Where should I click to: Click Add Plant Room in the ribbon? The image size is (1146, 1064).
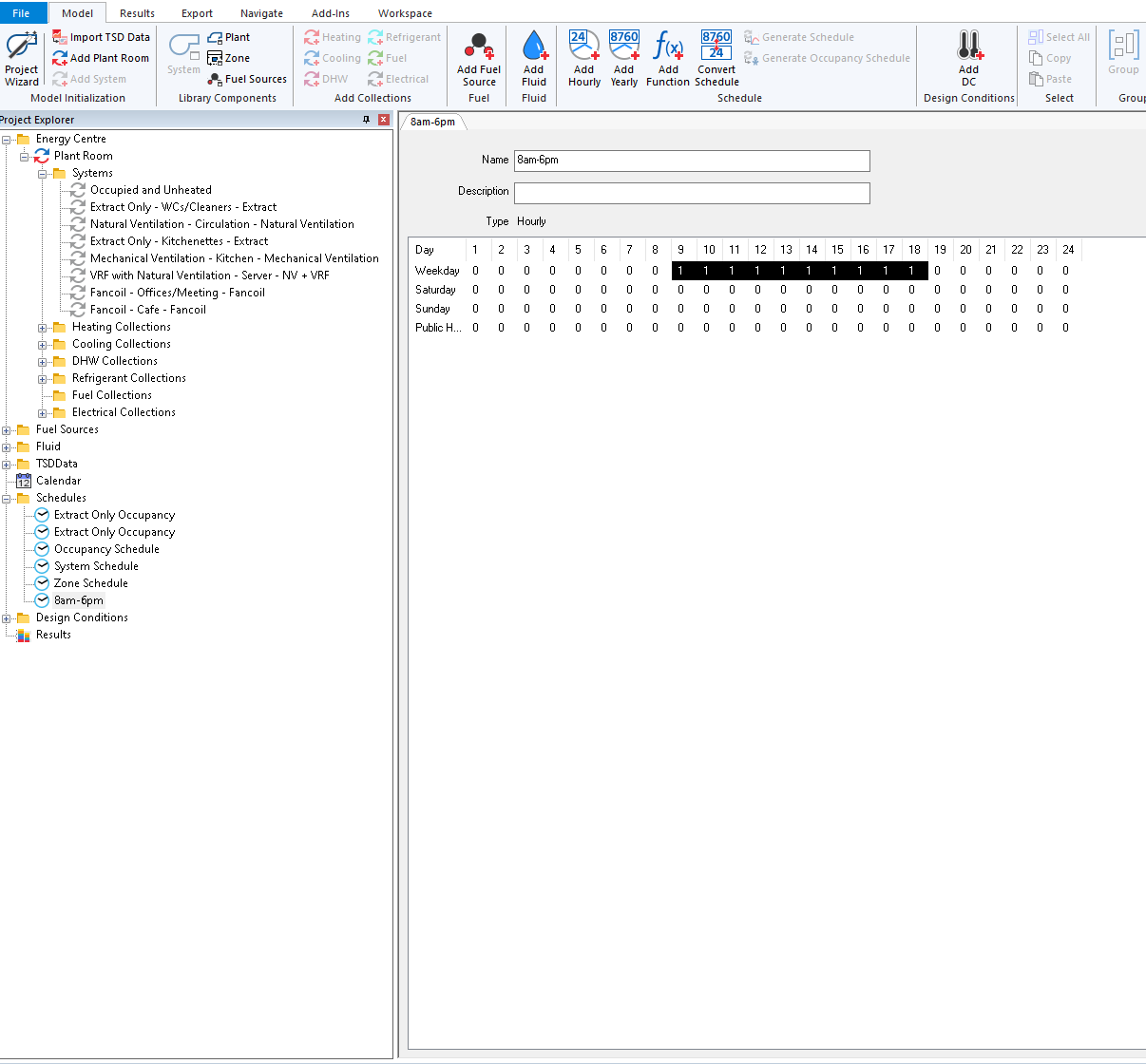click(x=101, y=58)
